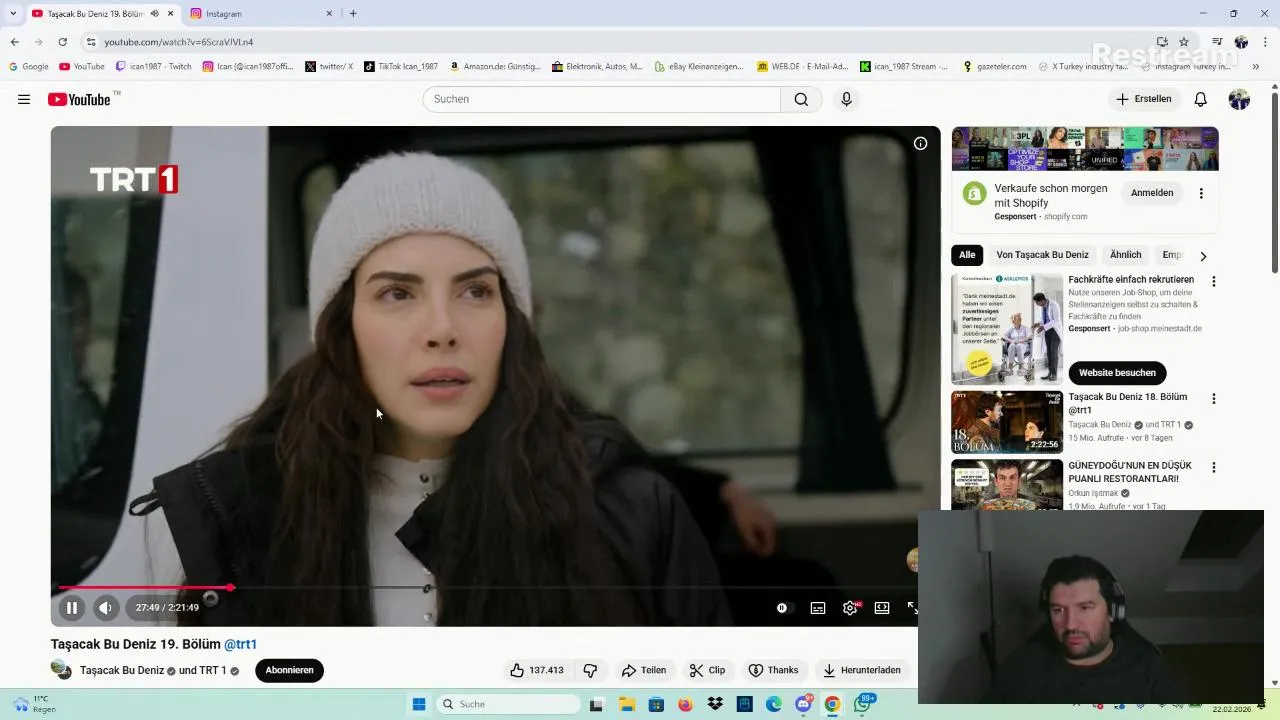Select the Alle filter chip
The image size is (1280, 720).
tap(967, 255)
